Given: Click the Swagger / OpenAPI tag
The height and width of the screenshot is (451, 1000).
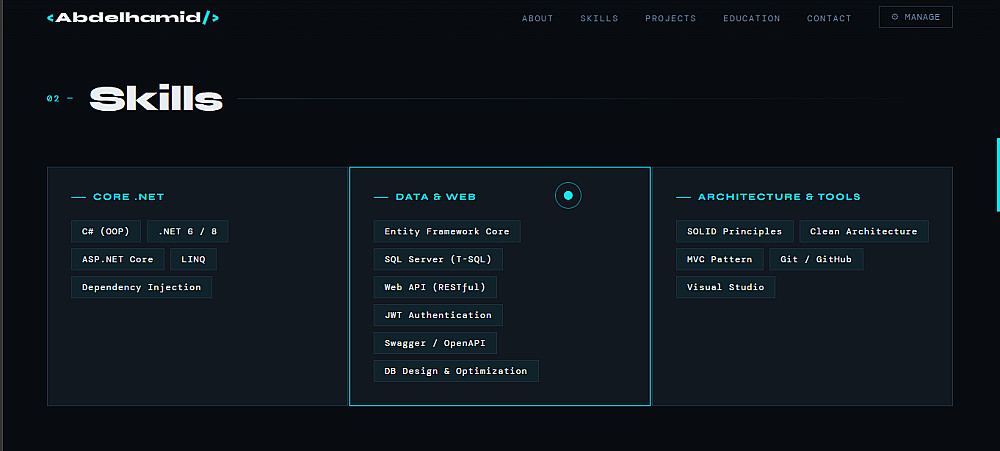Looking at the screenshot, I should click(435, 343).
